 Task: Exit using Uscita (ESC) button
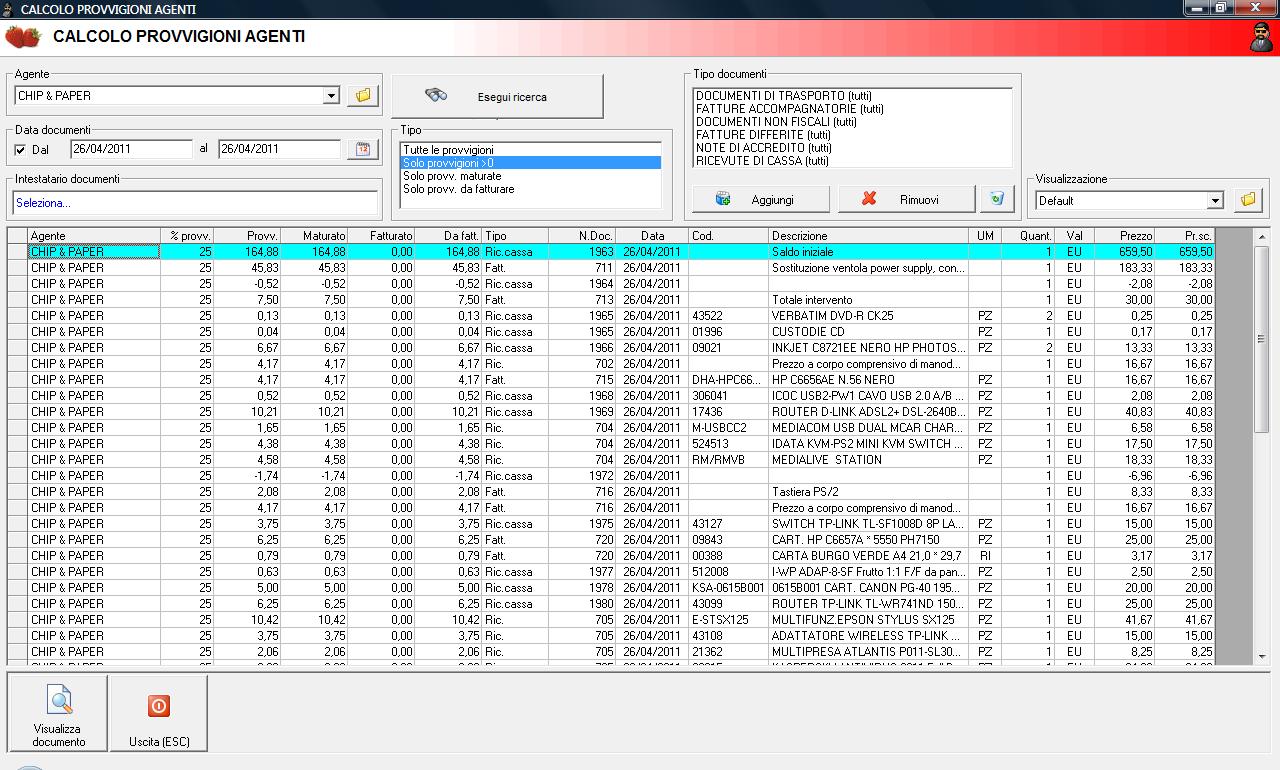click(159, 714)
